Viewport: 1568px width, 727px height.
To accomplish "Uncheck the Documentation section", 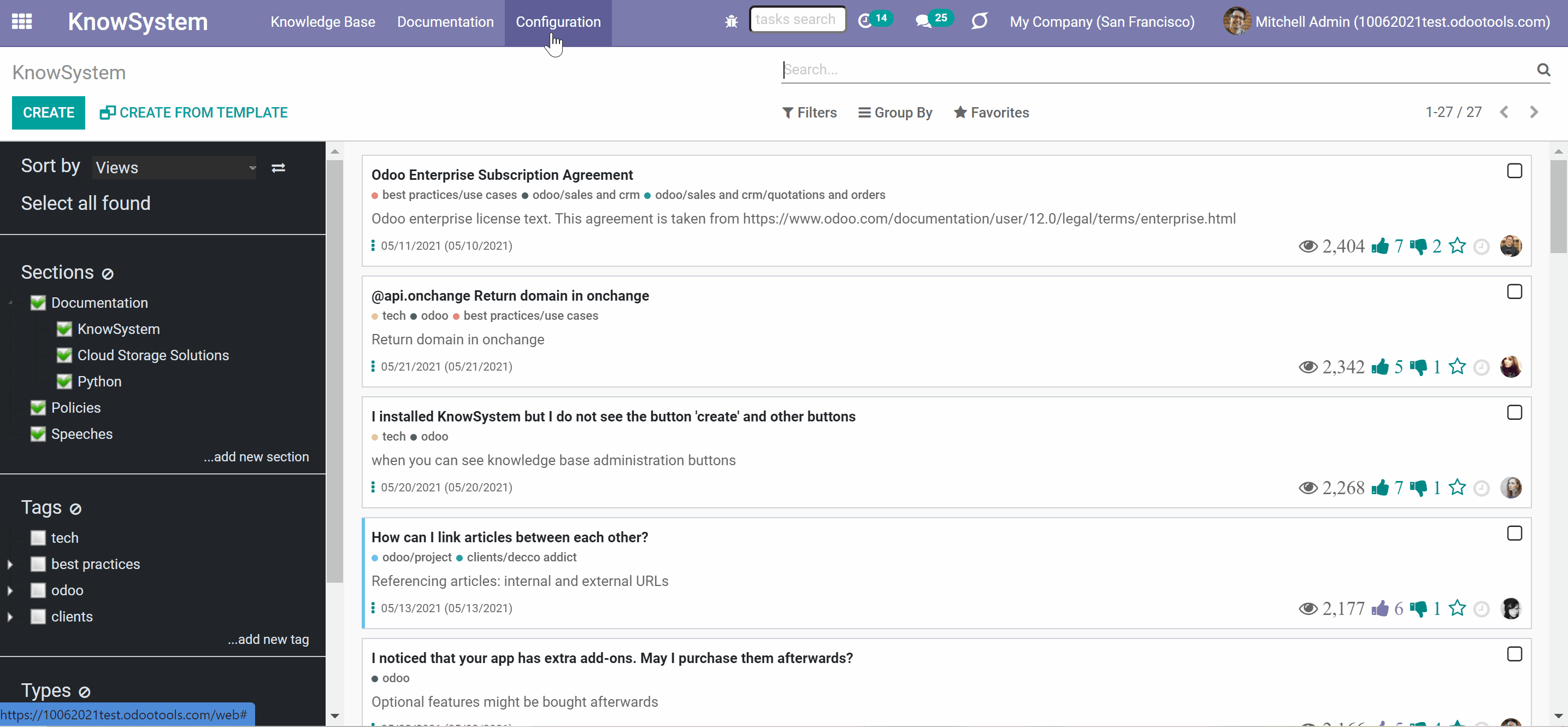I will [38, 303].
